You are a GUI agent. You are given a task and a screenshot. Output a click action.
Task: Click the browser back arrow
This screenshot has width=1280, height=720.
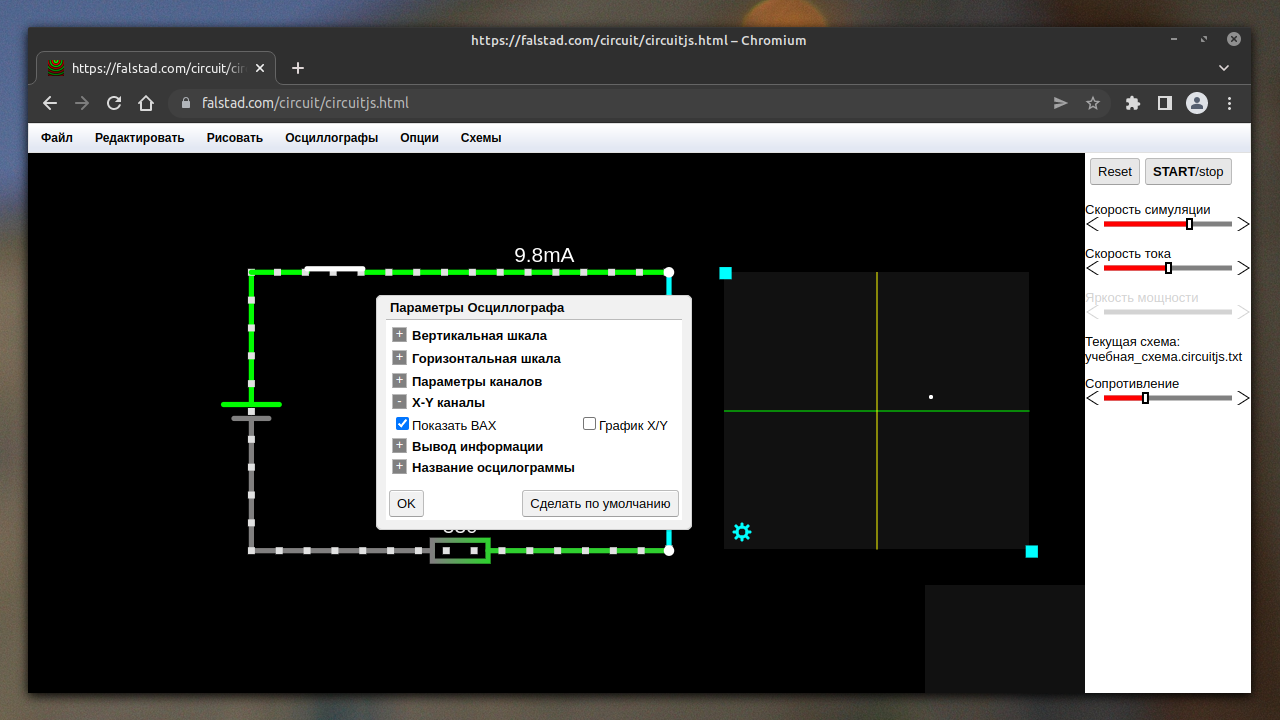(x=50, y=103)
